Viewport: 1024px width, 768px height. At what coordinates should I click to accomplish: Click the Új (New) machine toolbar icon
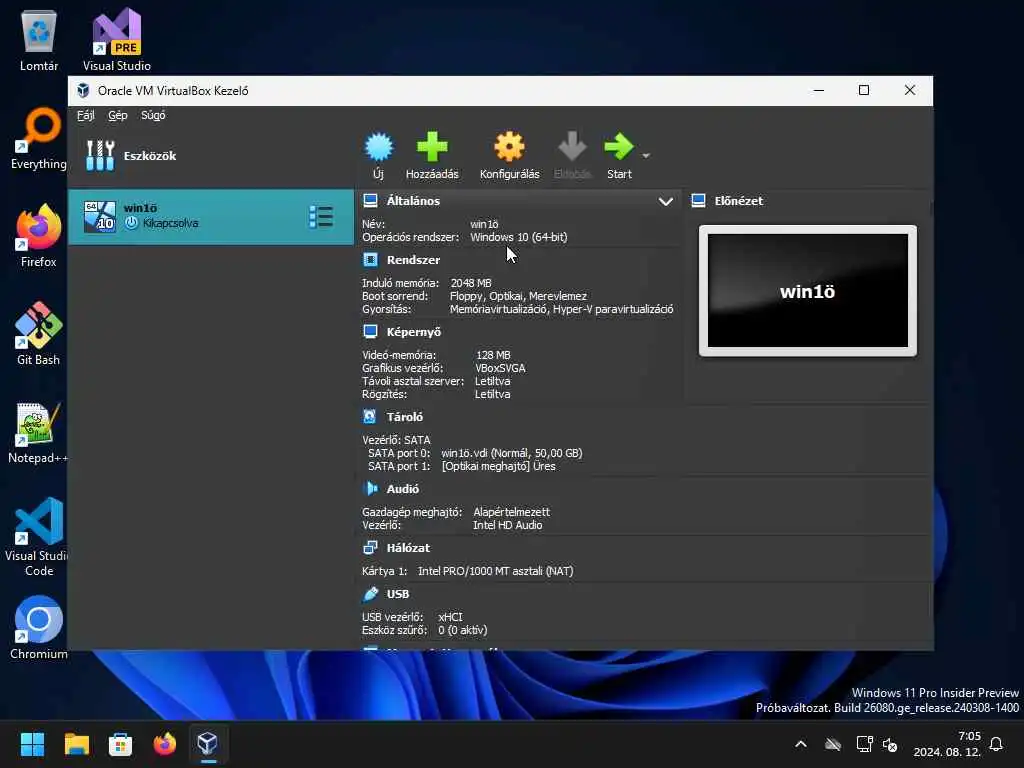coord(379,148)
